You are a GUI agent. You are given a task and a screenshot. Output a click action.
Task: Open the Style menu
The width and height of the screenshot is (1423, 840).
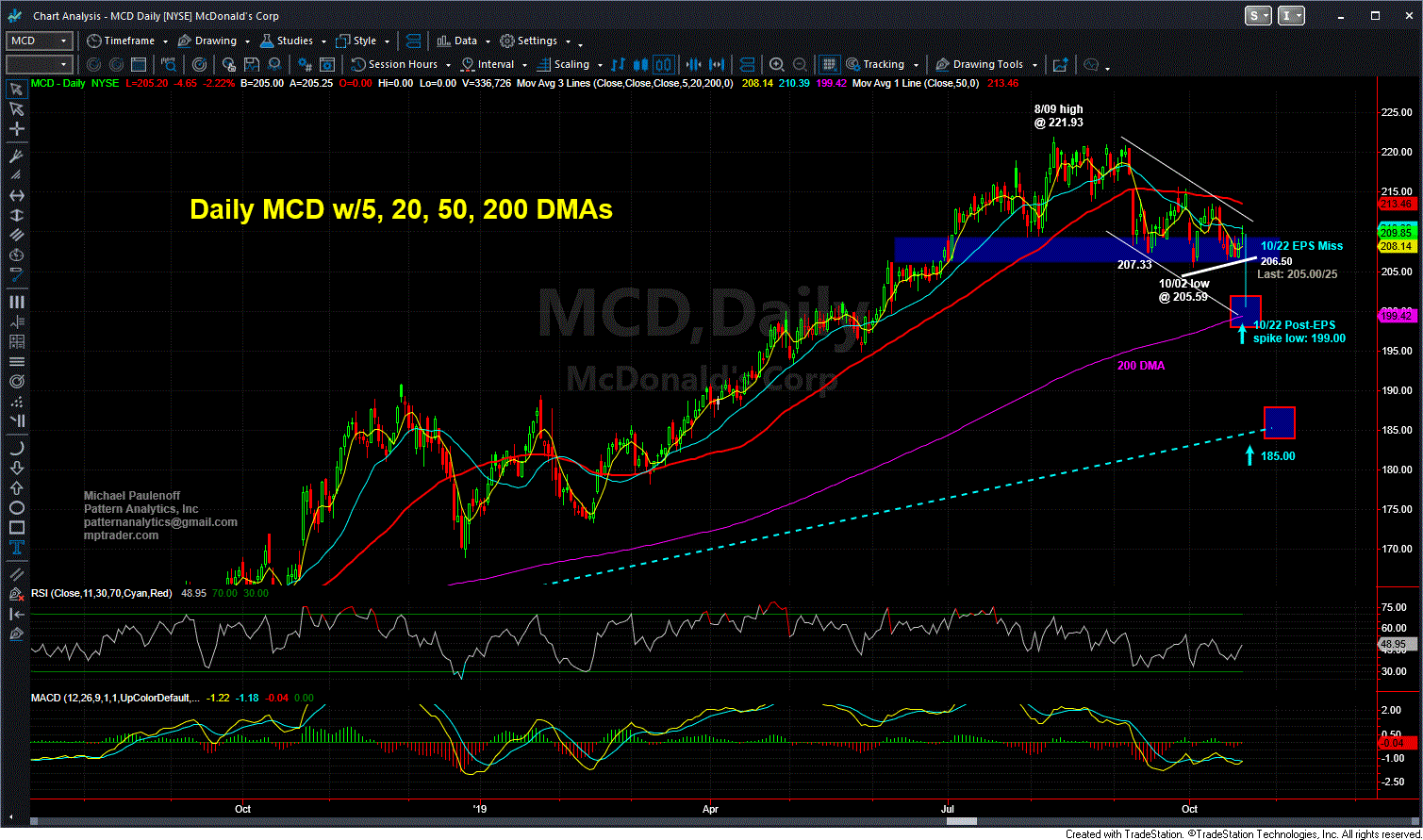(x=363, y=41)
